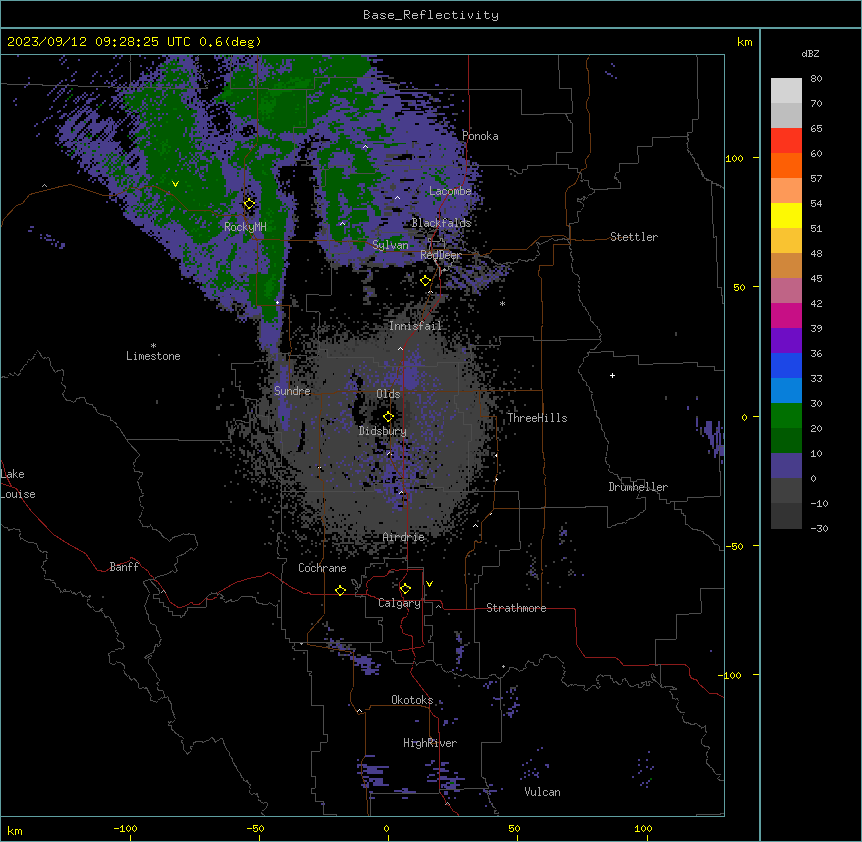Click the Innisfail city label
Screen dimensions: 862x842
pyautogui.click(x=415, y=326)
